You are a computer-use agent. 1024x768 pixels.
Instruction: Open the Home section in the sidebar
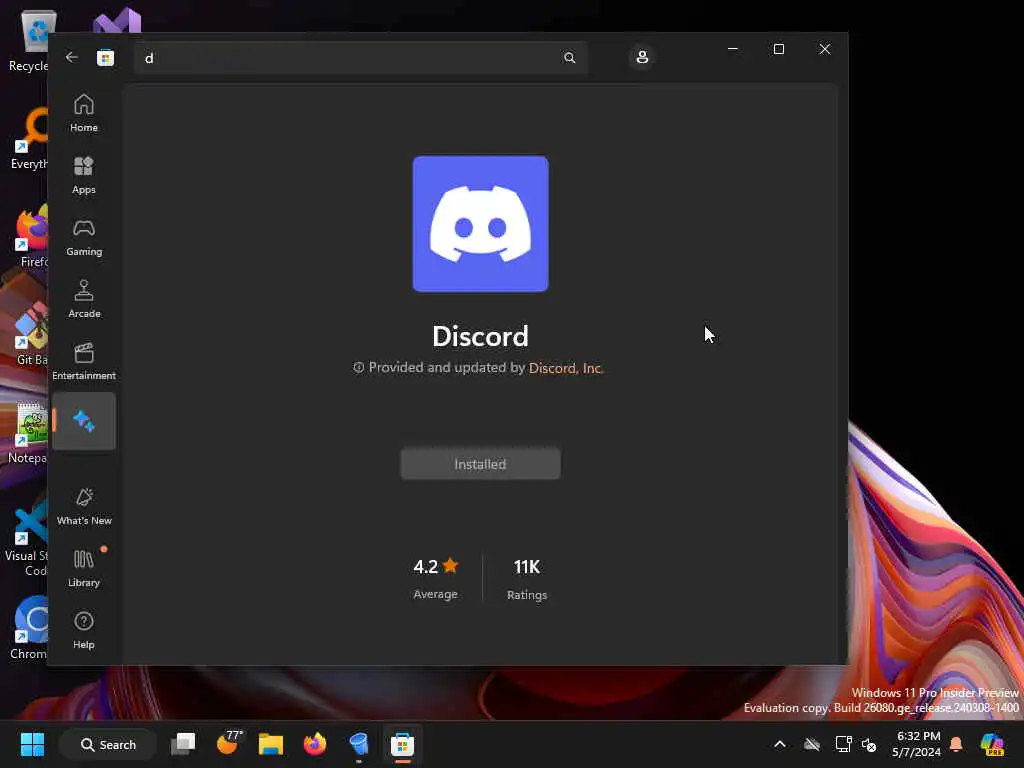(84, 113)
